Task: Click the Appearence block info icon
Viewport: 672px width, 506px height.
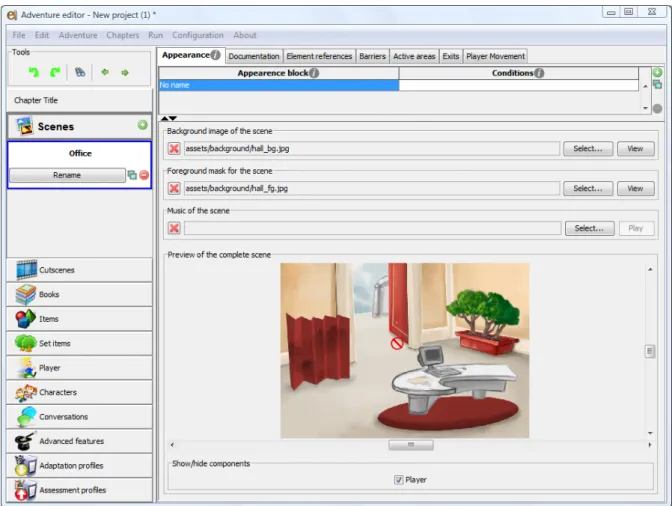Action: click(314, 73)
